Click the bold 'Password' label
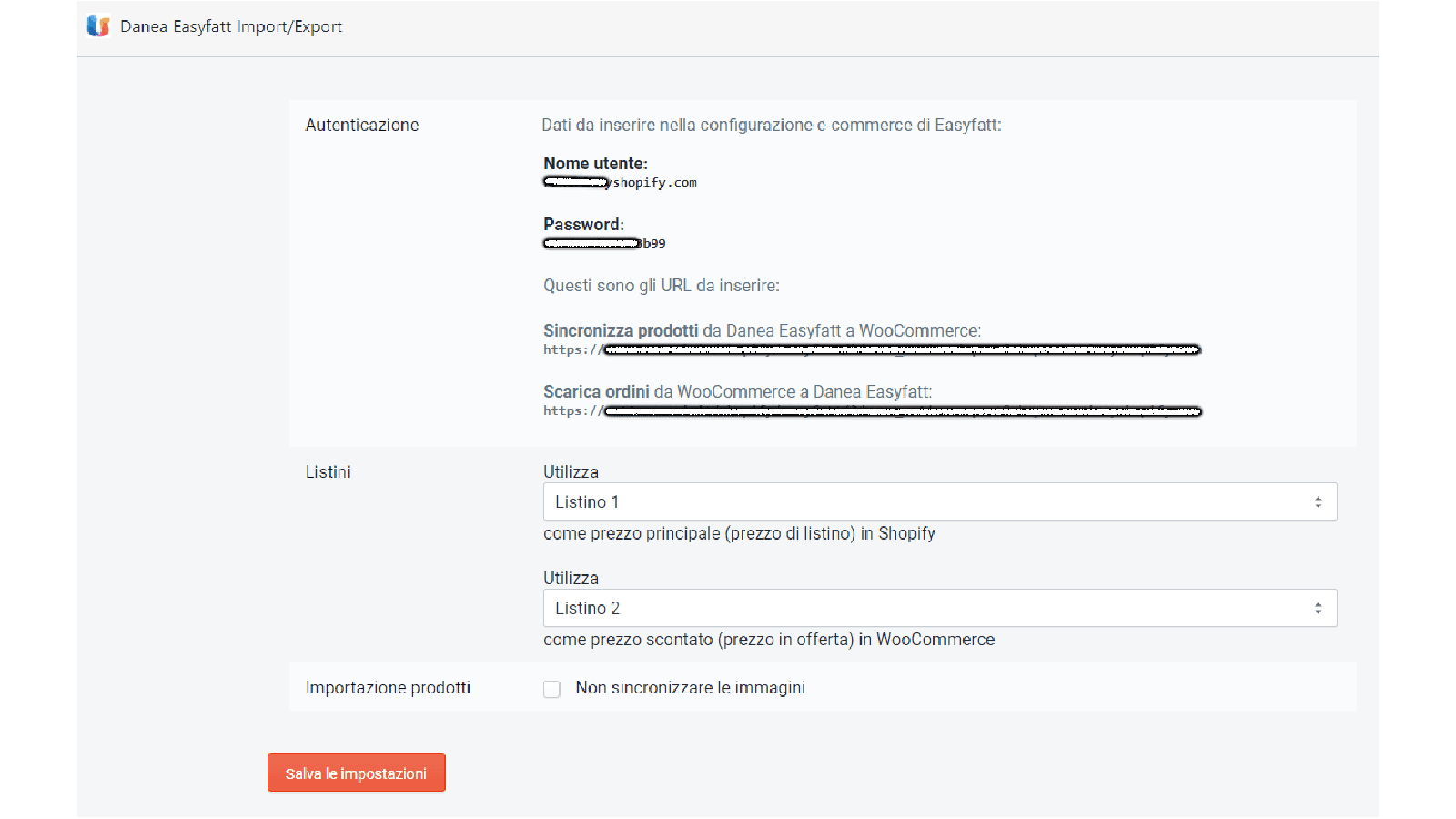The width and height of the screenshot is (1456, 819). [582, 225]
